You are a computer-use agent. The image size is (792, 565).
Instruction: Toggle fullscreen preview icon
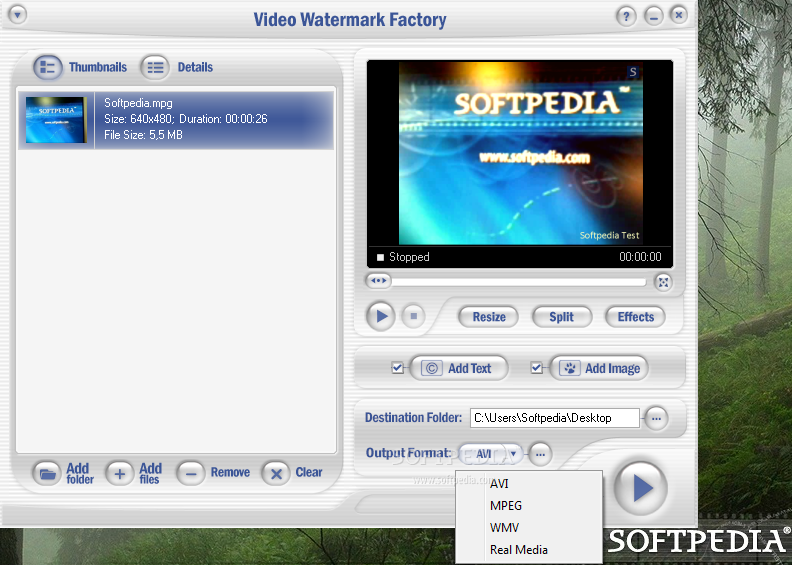[x=663, y=282]
